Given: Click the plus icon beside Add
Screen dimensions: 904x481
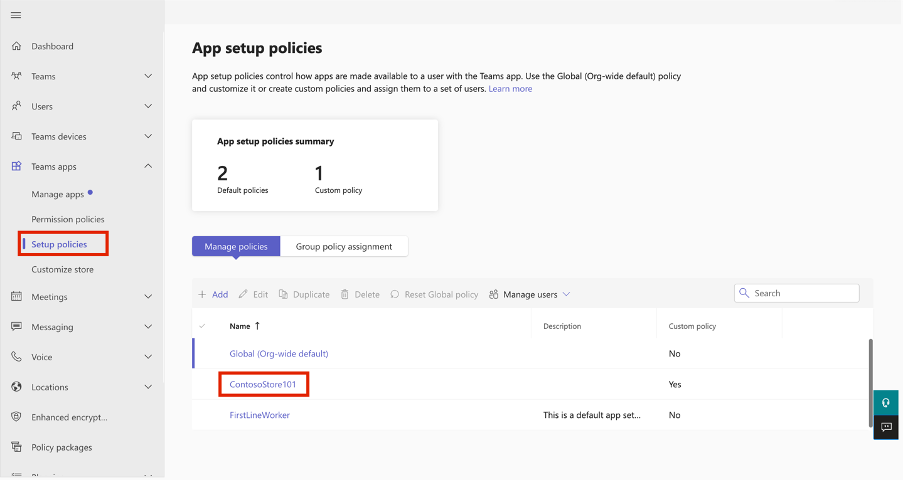Looking at the screenshot, I should click(x=202, y=294).
